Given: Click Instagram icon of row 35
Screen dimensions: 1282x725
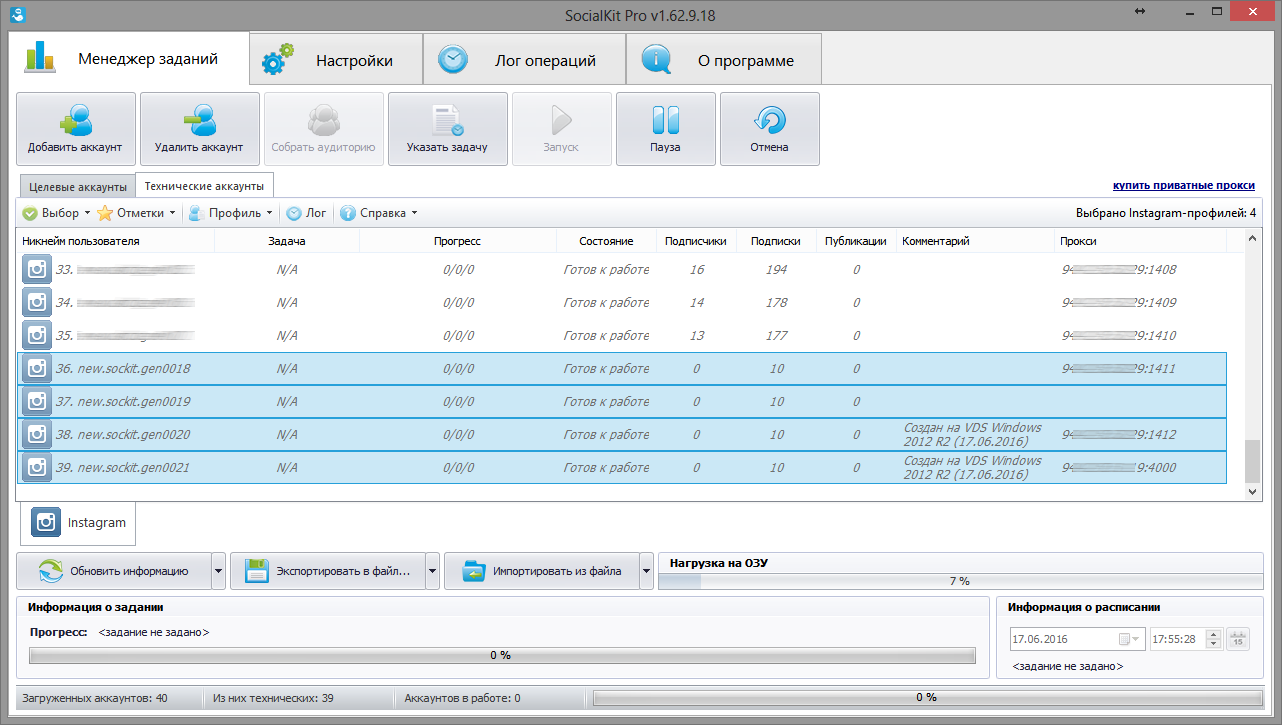Looking at the screenshot, I should [x=37, y=335].
